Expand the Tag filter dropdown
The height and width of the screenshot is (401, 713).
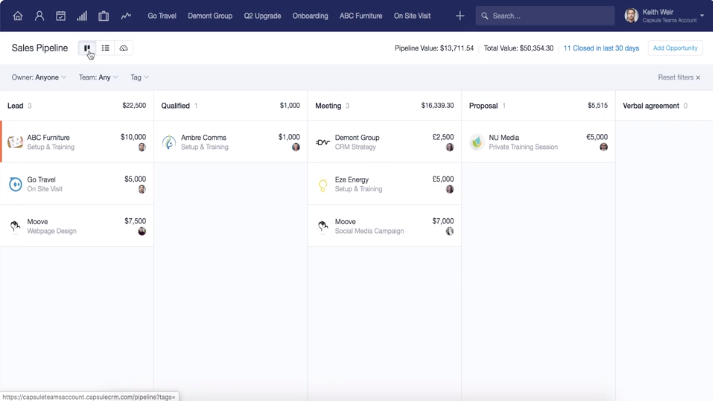139,77
